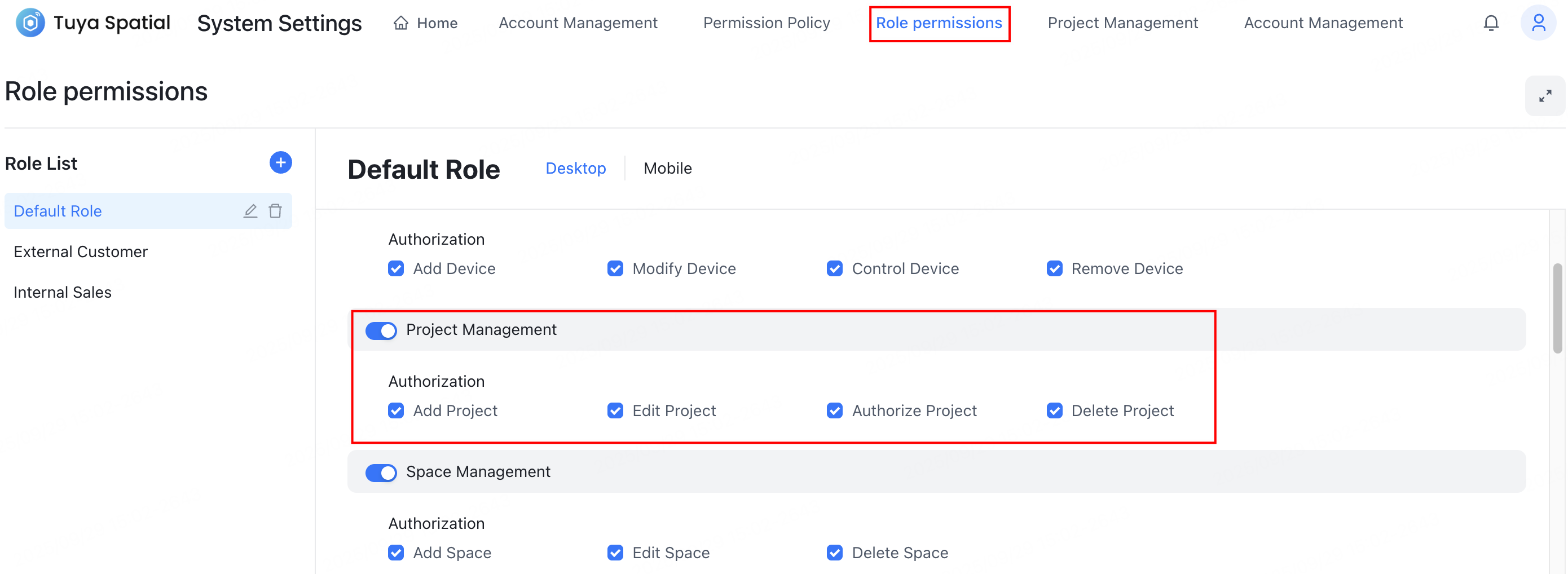Image resolution: width=1568 pixels, height=574 pixels.
Task: Open Home via the house icon
Action: point(400,23)
